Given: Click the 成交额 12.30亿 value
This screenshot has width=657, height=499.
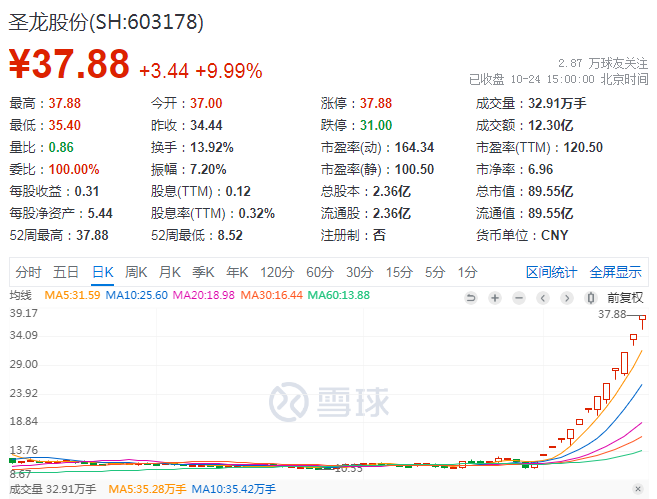Looking at the screenshot, I should [x=550, y=125].
